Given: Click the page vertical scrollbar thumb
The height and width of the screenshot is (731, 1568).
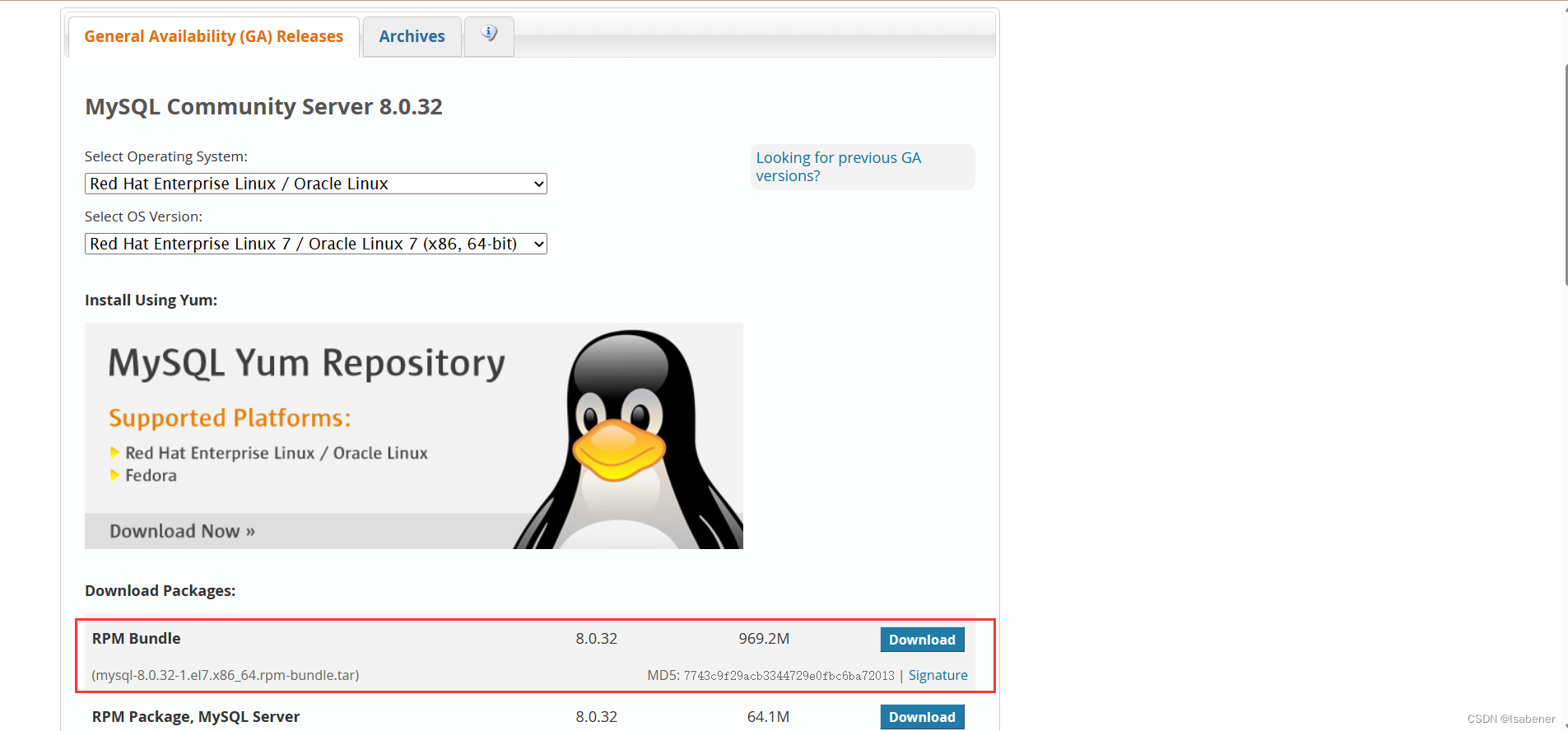Looking at the screenshot, I should (x=1566, y=175).
